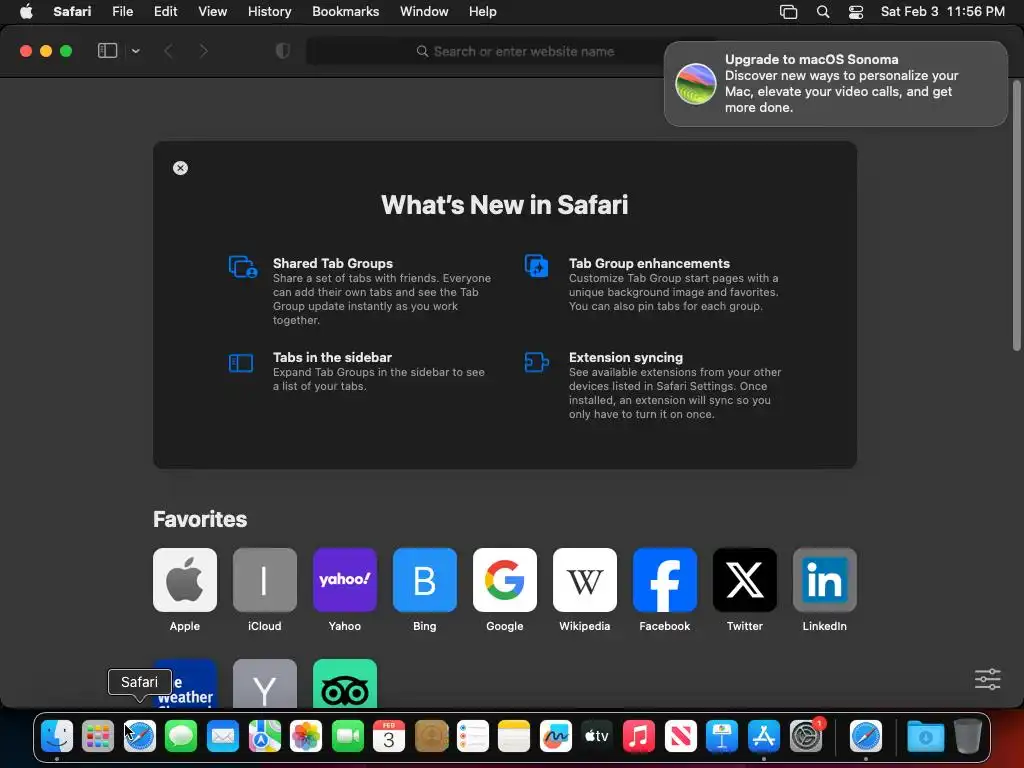Open the Apple menu

[x=26, y=11]
